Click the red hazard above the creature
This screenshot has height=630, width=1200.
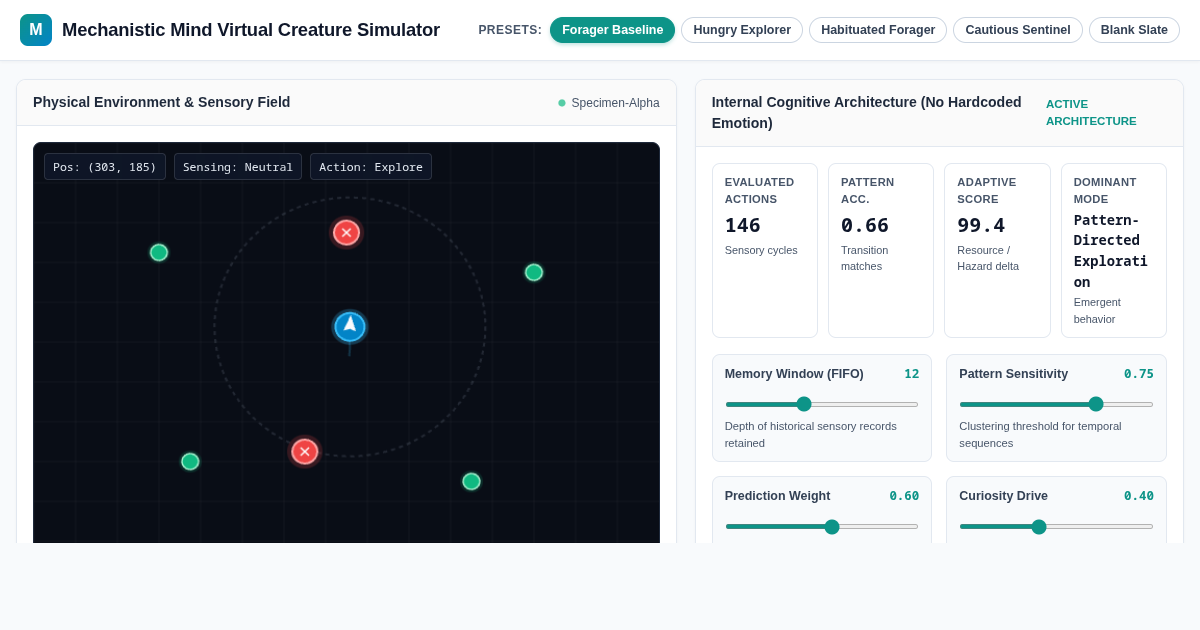(346, 232)
